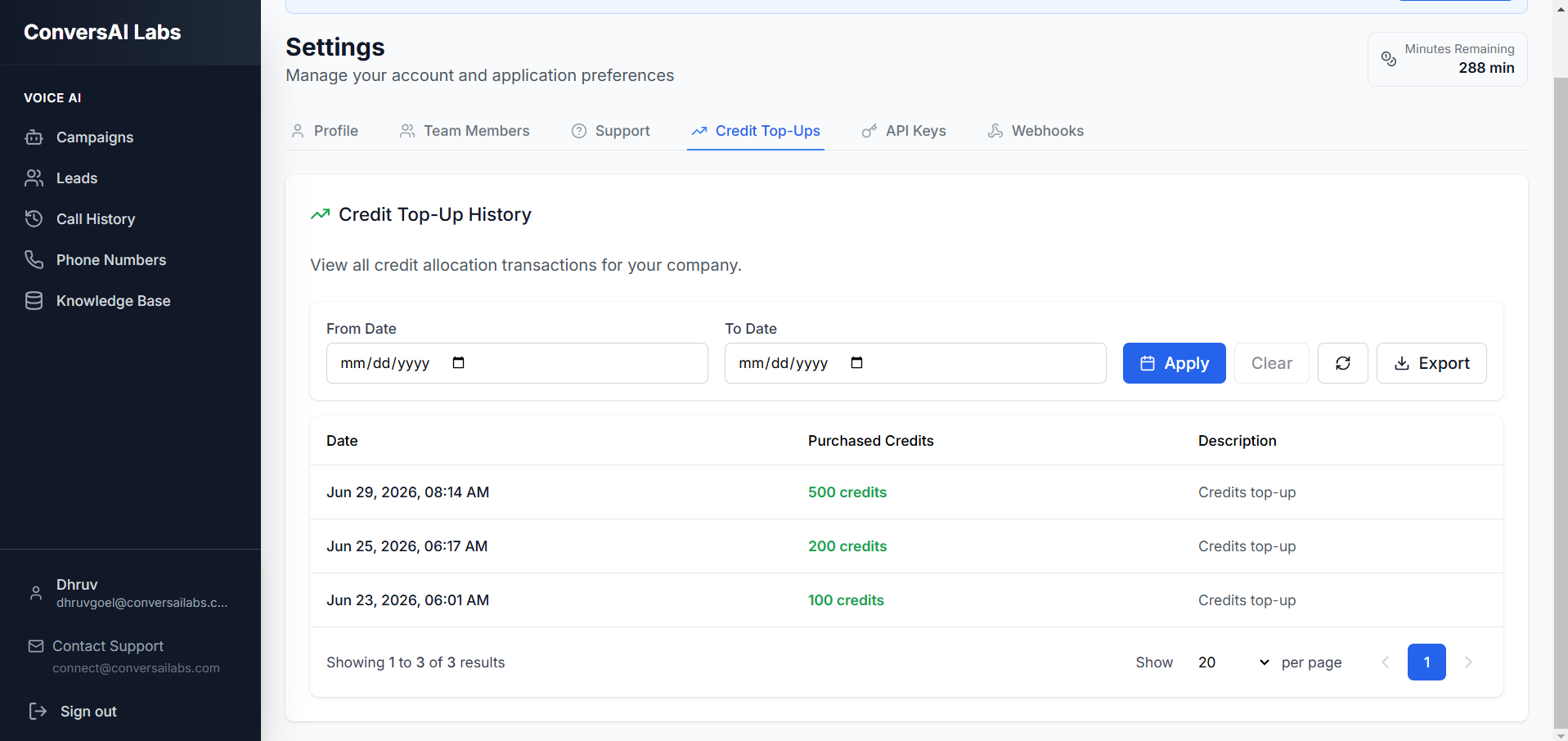Click the Call History clock icon
Image resolution: width=1568 pixels, height=741 pixels.
click(34, 219)
